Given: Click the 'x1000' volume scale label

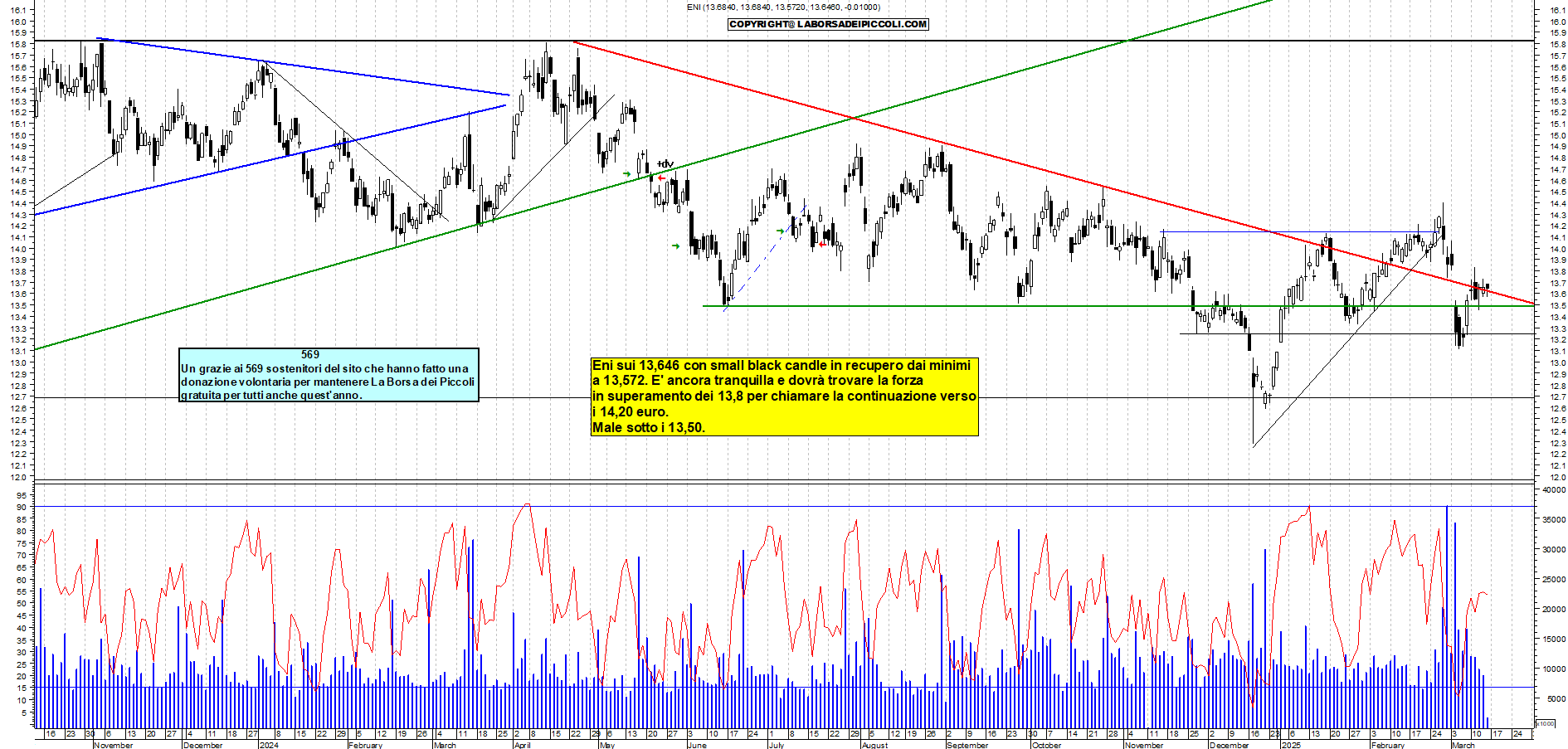Looking at the screenshot, I should point(1546,724).
